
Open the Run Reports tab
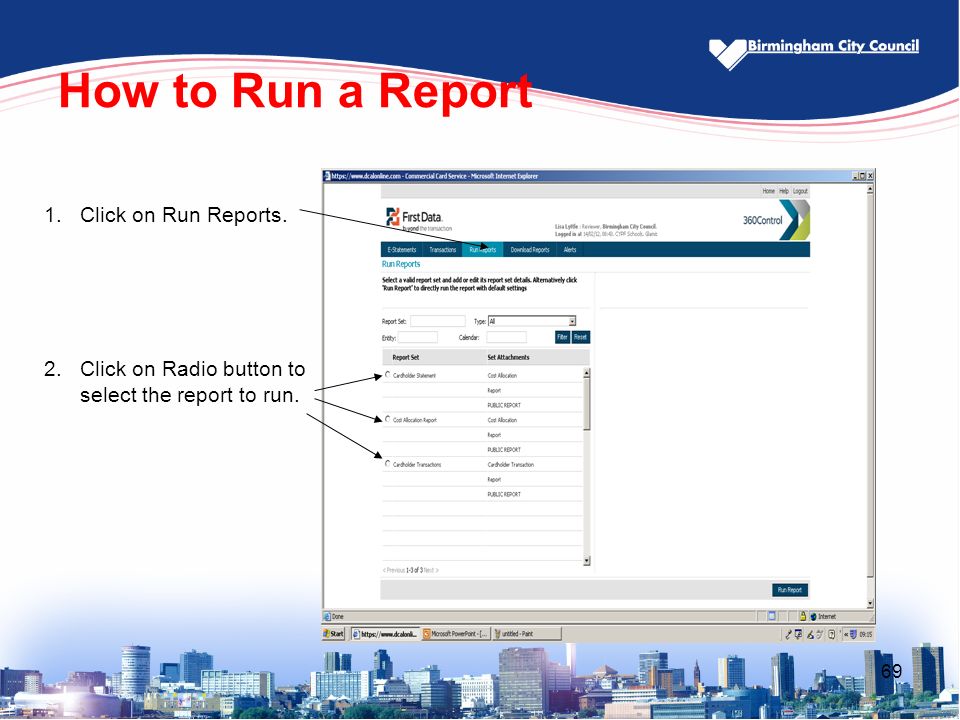coord(482,250)
